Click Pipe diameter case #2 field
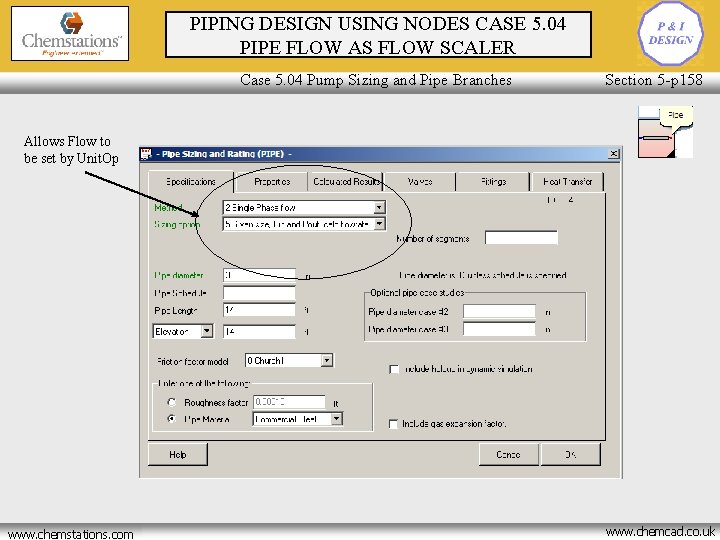 (499, 311)
